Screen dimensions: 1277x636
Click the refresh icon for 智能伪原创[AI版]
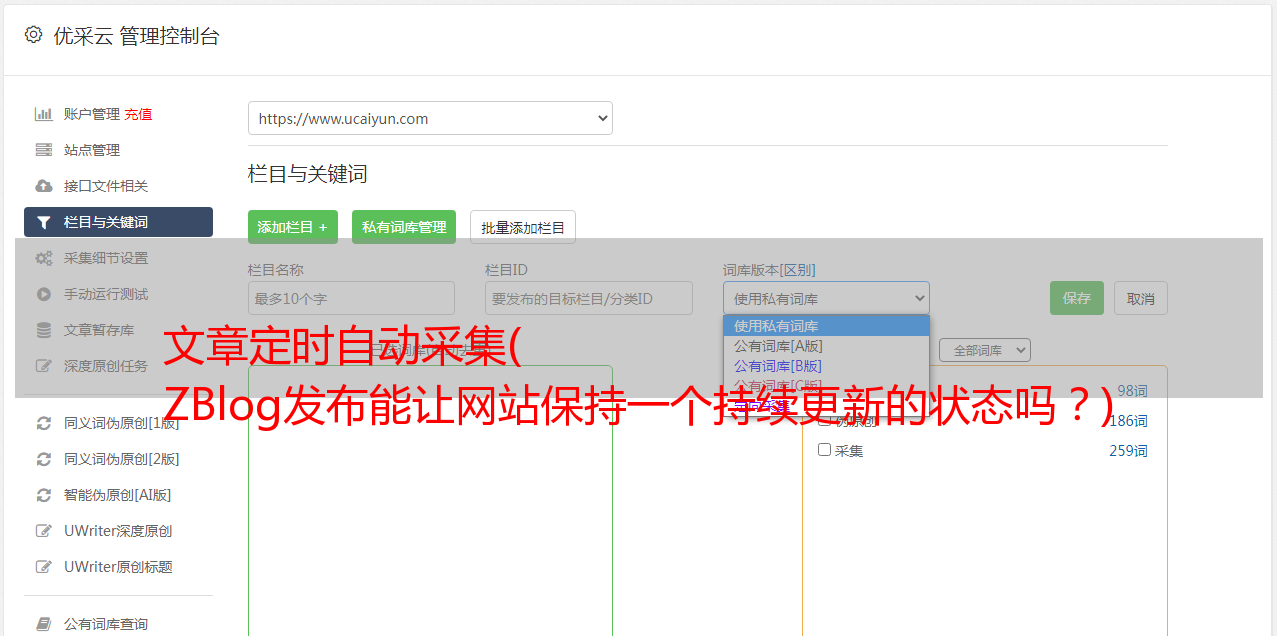click(43, 495)
